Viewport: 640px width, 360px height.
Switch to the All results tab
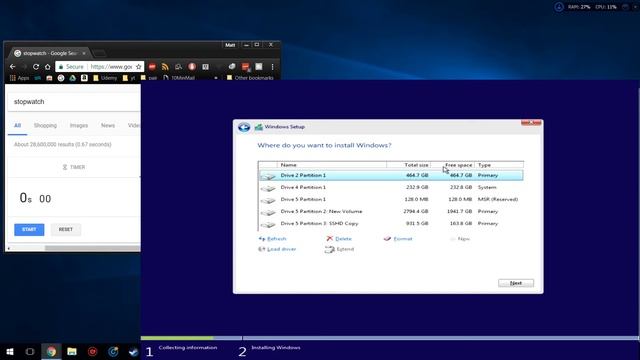coord(18,125)
